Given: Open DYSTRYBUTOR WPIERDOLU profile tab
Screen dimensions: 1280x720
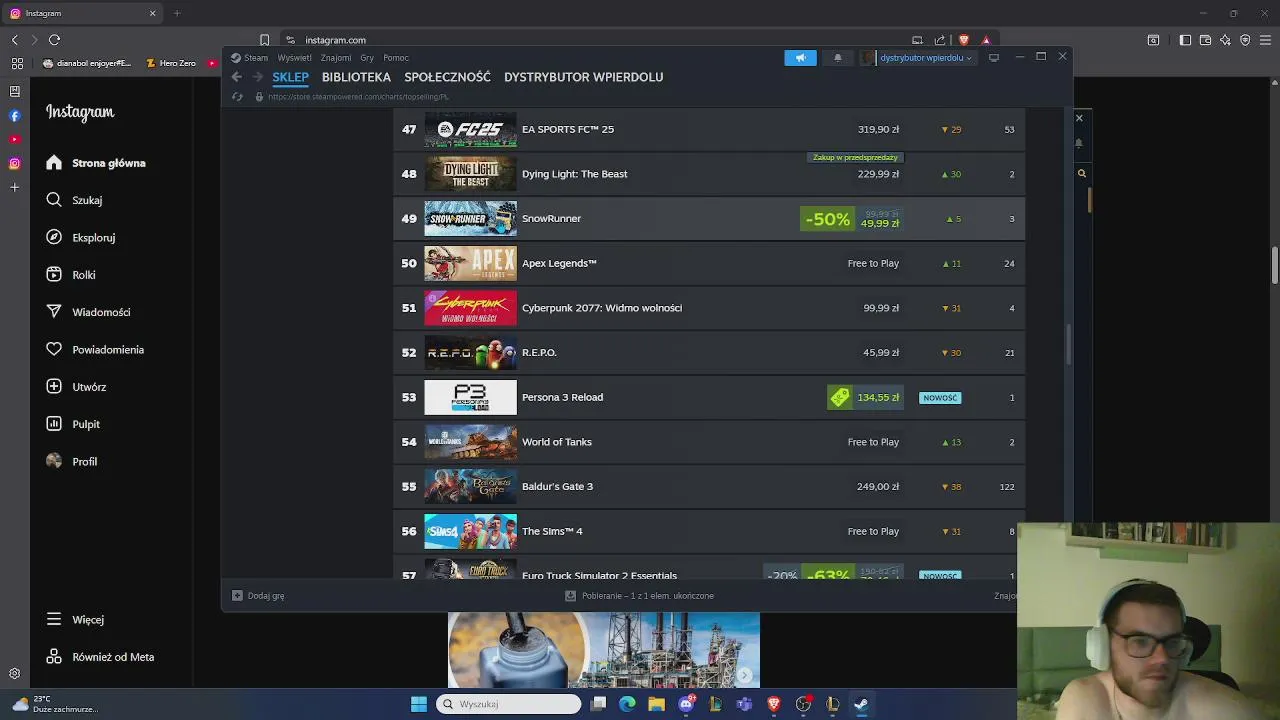Looking at the screenshot, I should coord(583,77).
